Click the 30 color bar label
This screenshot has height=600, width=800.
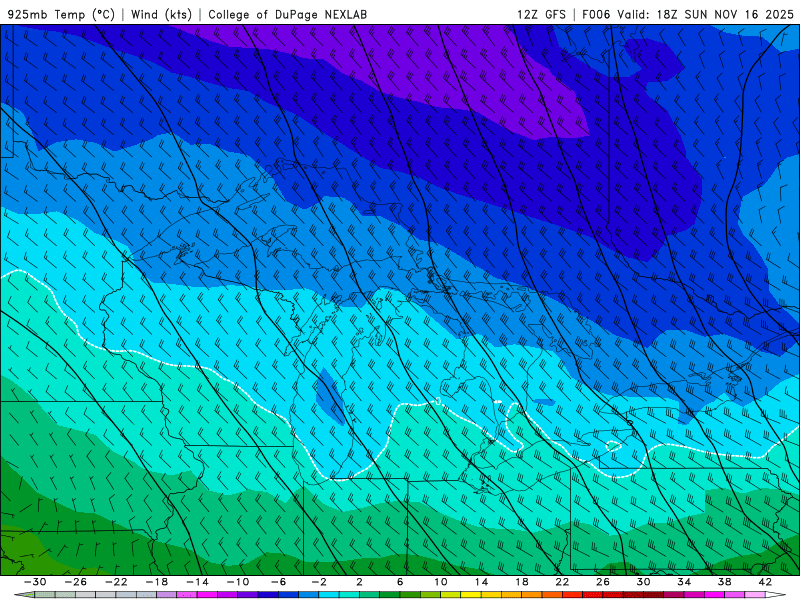click(x=643, y=582)
